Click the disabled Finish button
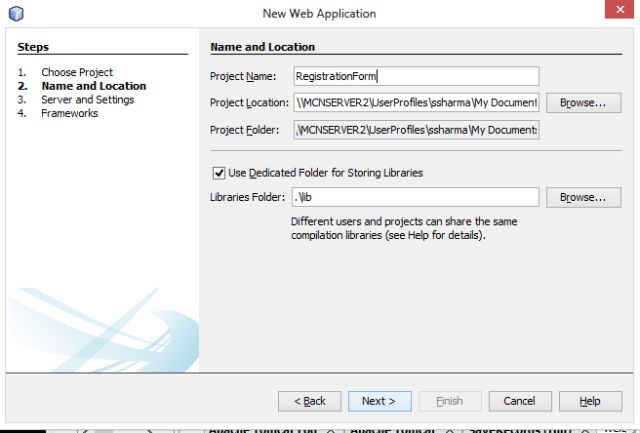The height and width of the screenshot is (433, 640). point(450,401)
